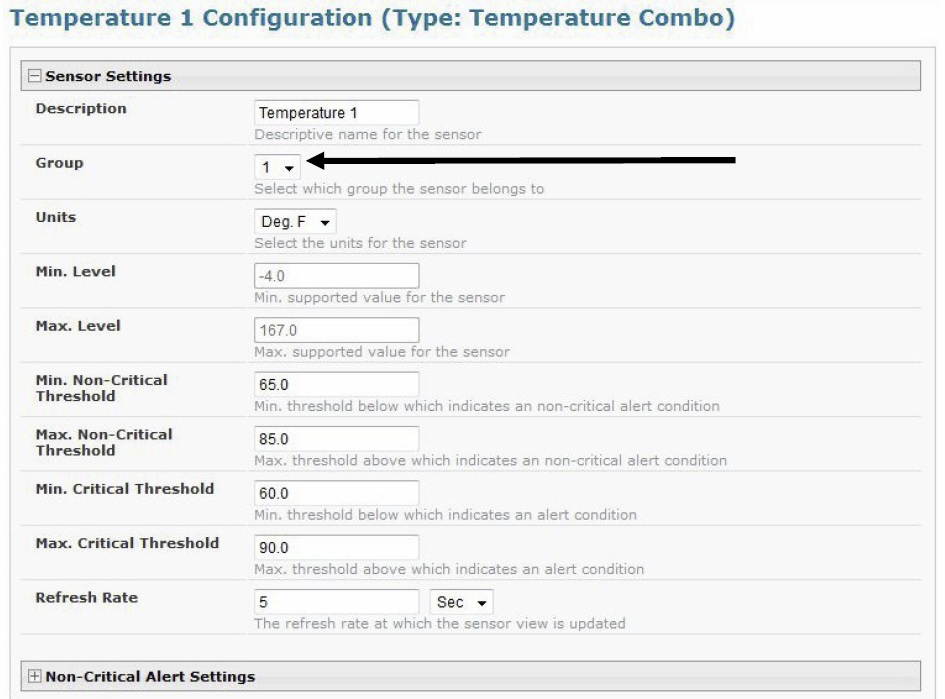
Task: Collapse the Sensor Settings section minus icon
Action: (x=35, y=76)
